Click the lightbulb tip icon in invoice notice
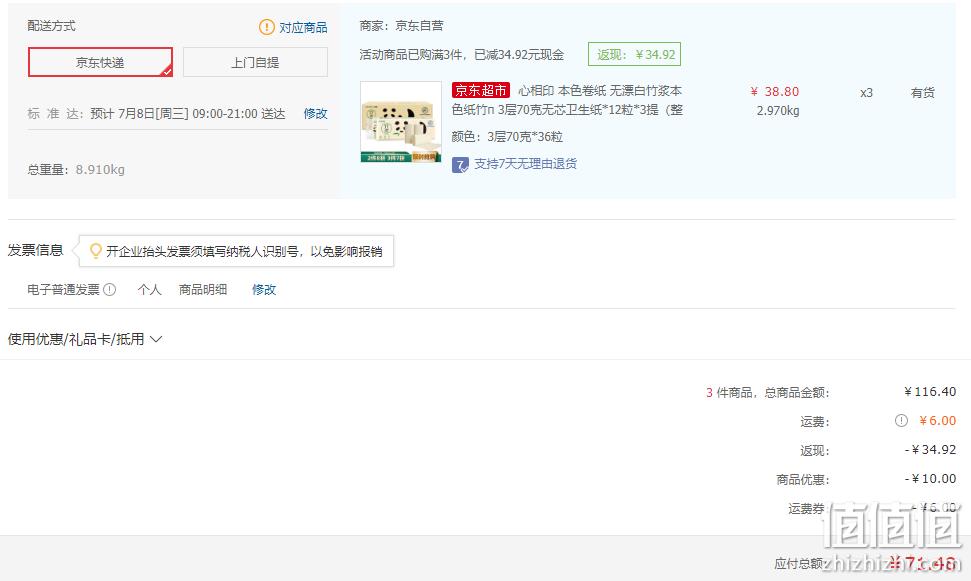Screen dimensions: 971x581 pos(95,251)
